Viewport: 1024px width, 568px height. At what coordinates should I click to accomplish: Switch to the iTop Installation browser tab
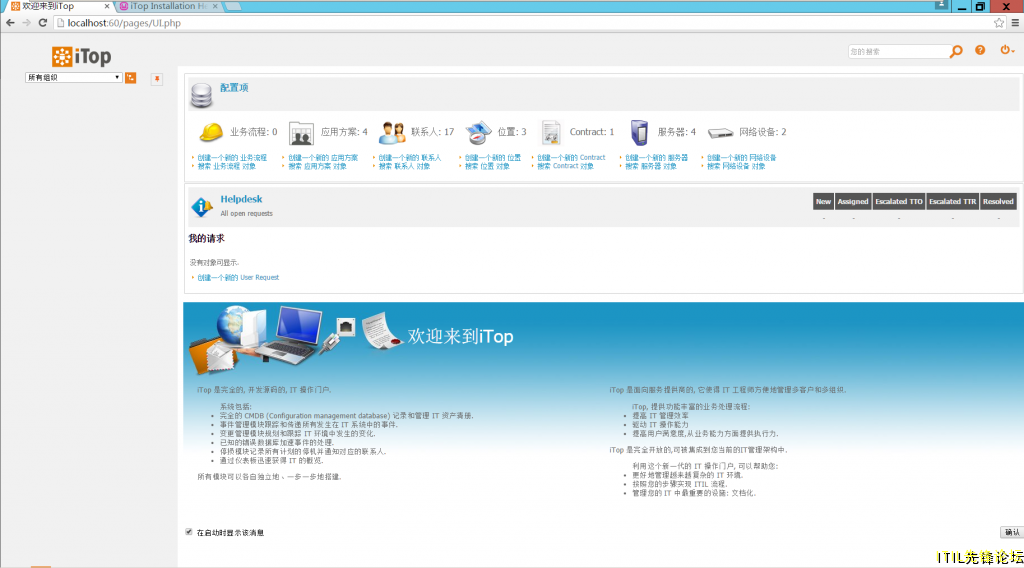pos(168,6)
